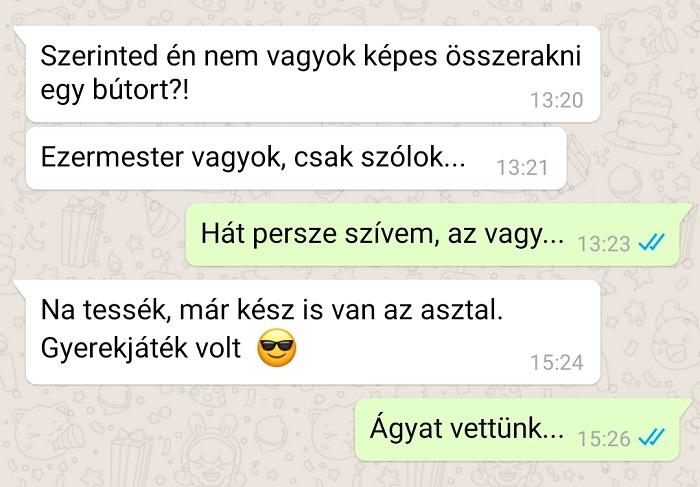Screen dimensions: 700x487
Task: Click blue double-check marks beside 15:26
Action: 652,437
